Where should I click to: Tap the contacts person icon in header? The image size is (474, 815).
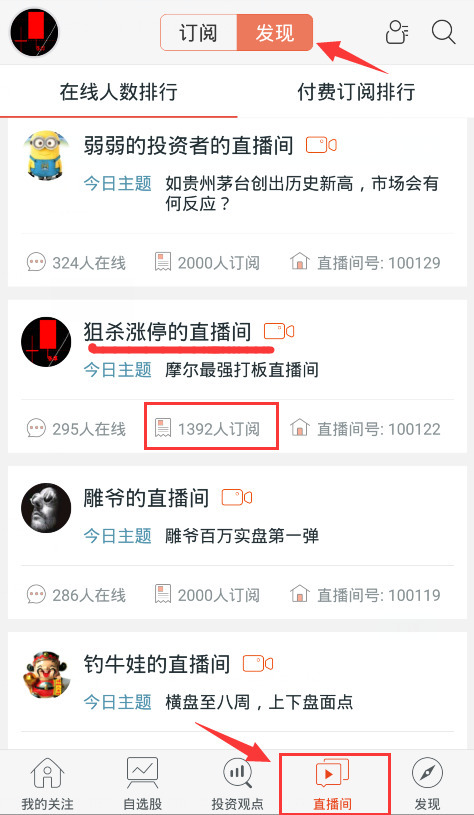point(398,32)
